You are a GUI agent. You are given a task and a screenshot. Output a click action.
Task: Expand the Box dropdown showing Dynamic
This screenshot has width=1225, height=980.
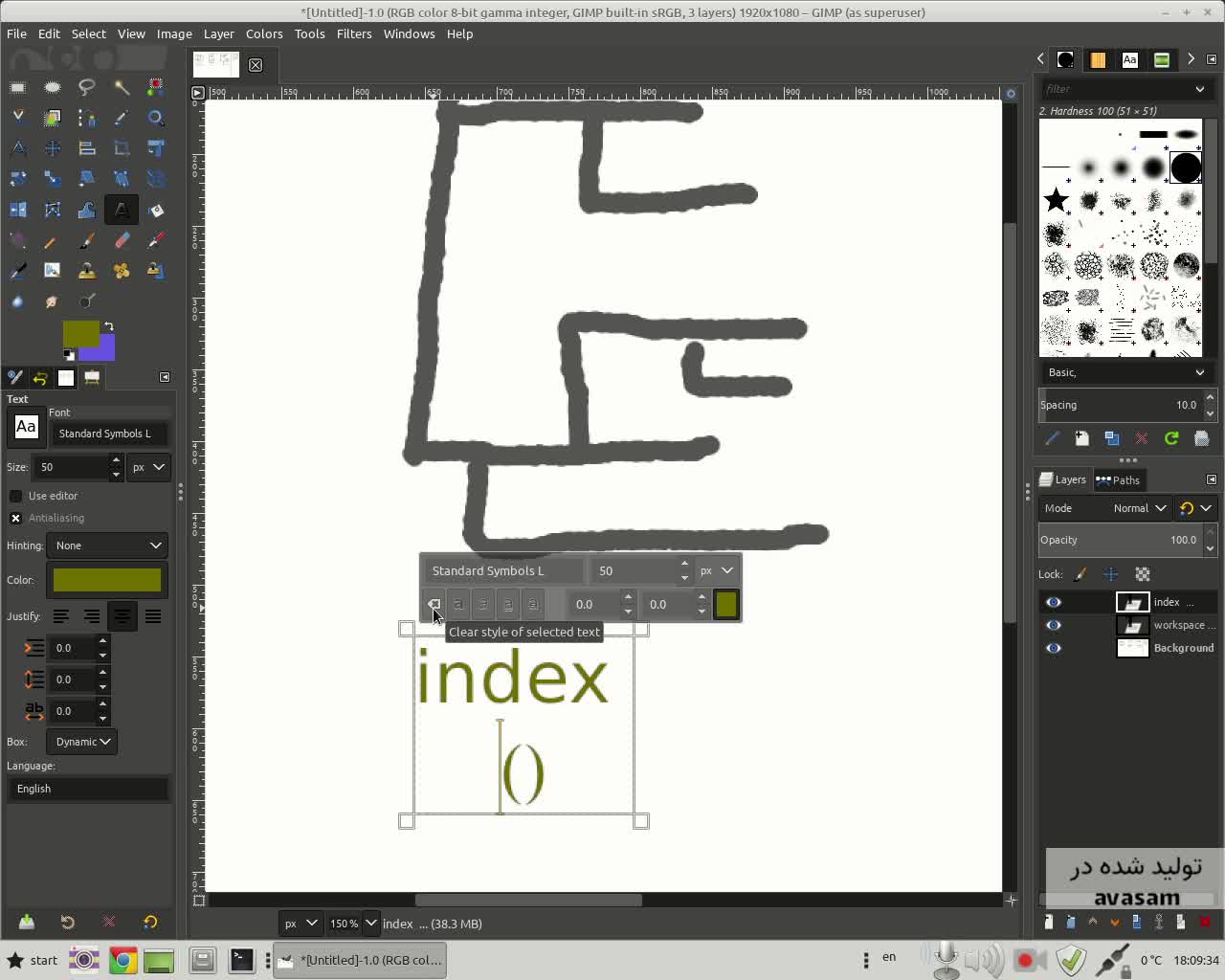[82, 742]
